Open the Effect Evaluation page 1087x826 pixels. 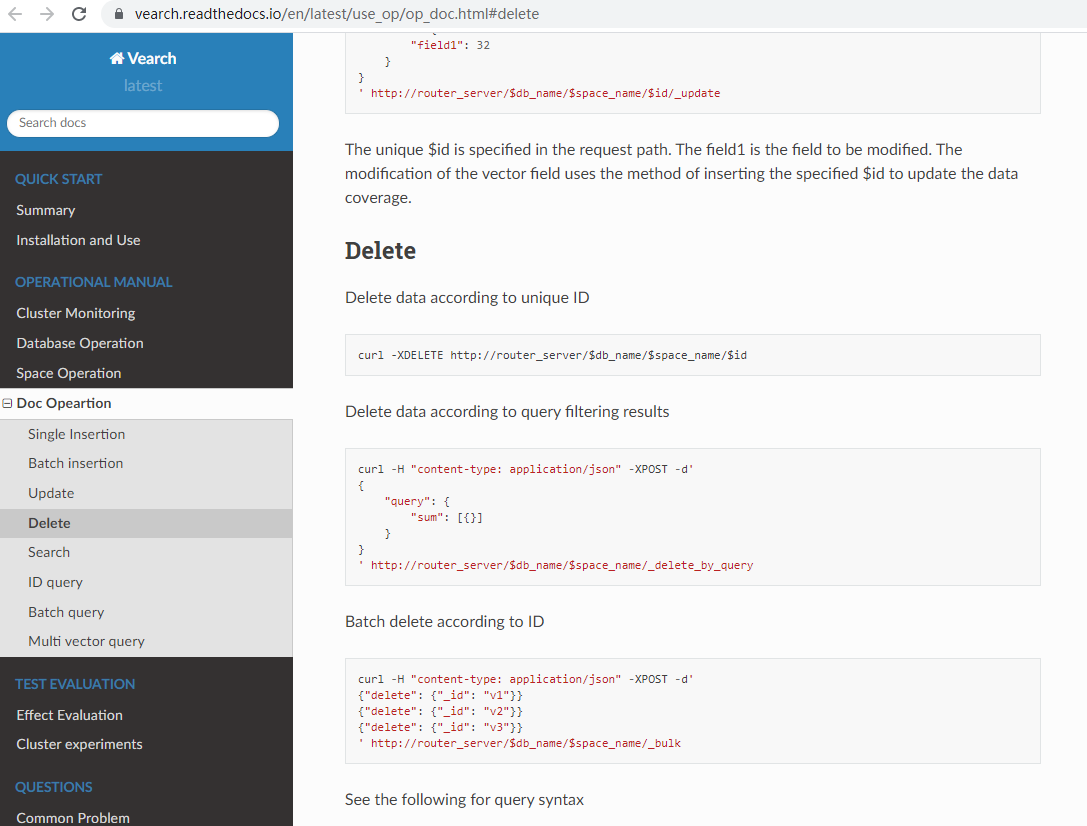tap(69, 714)
